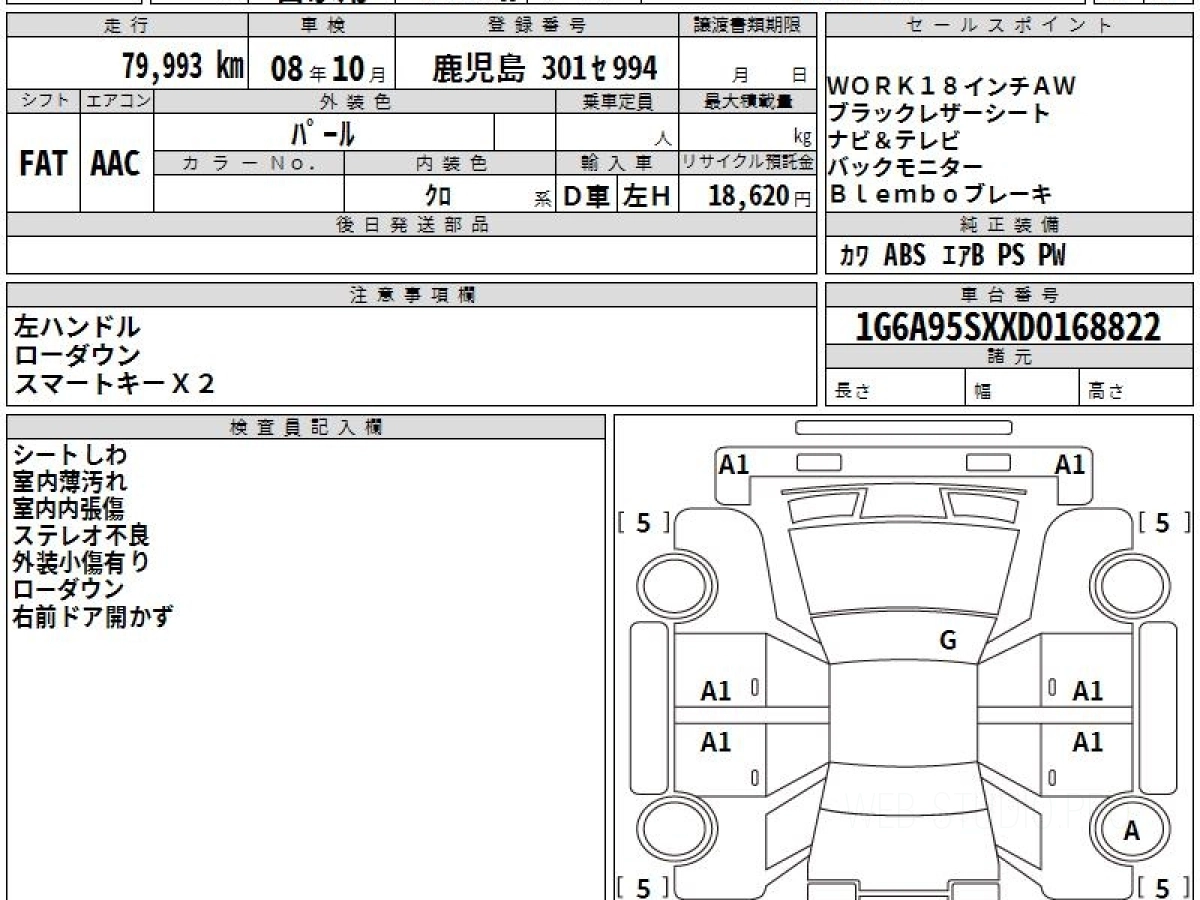The height and width of the screenshot is (900, 1200).
Task: Select the AAC air-conditioner value
Action: coord(116,164)
